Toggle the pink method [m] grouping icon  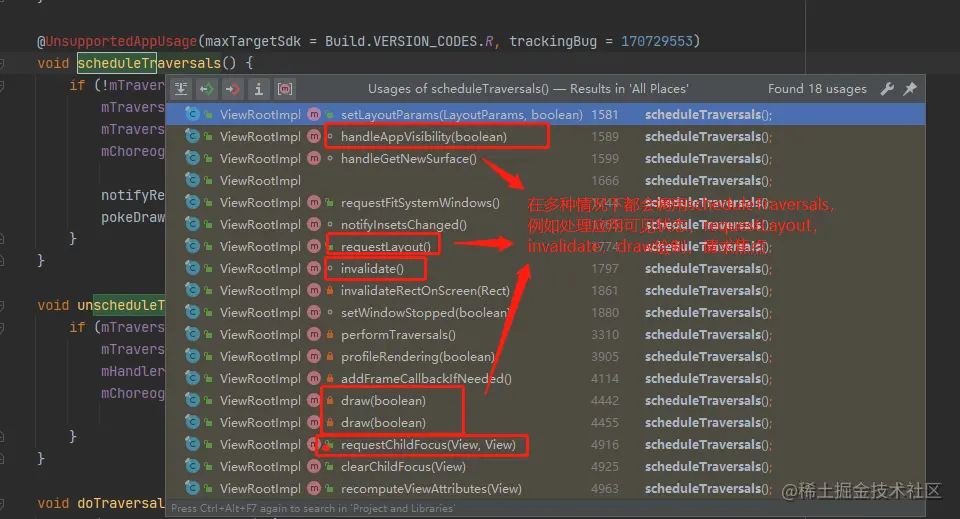pyautogui.click(x=285, y=89)
